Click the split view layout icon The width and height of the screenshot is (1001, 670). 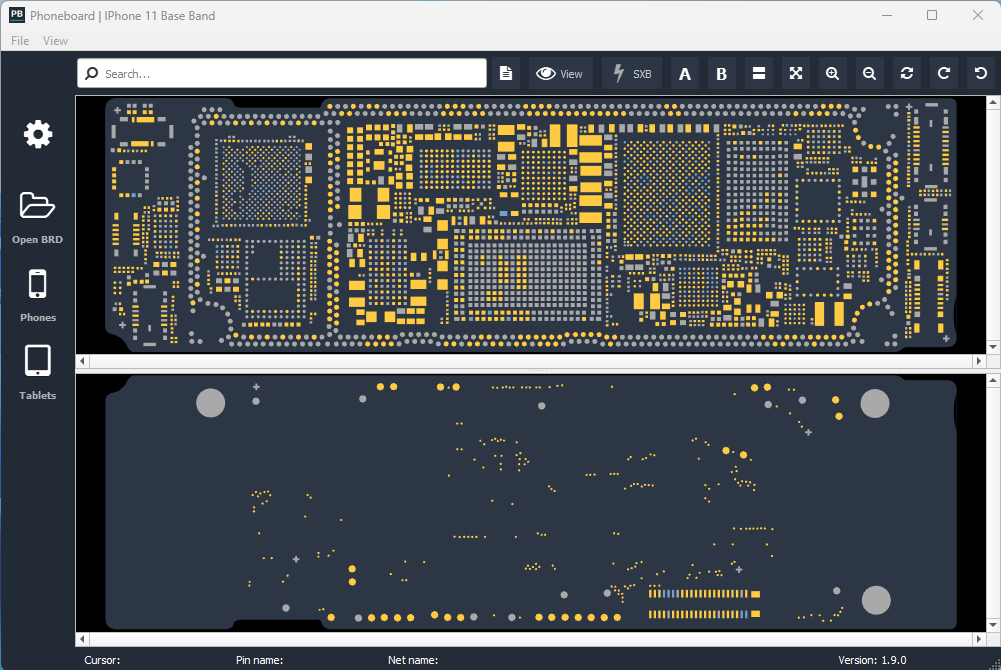pos(758,73)
